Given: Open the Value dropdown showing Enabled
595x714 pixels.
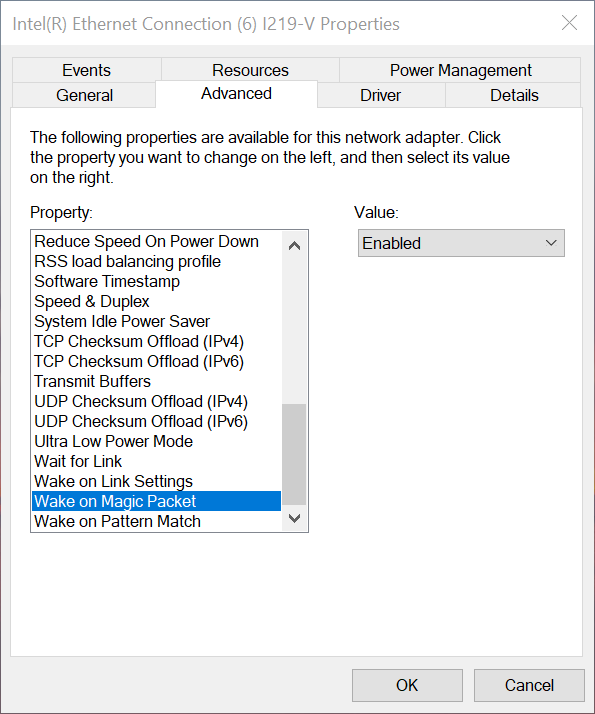Looking at the screenshot, I should pos(461,243).
